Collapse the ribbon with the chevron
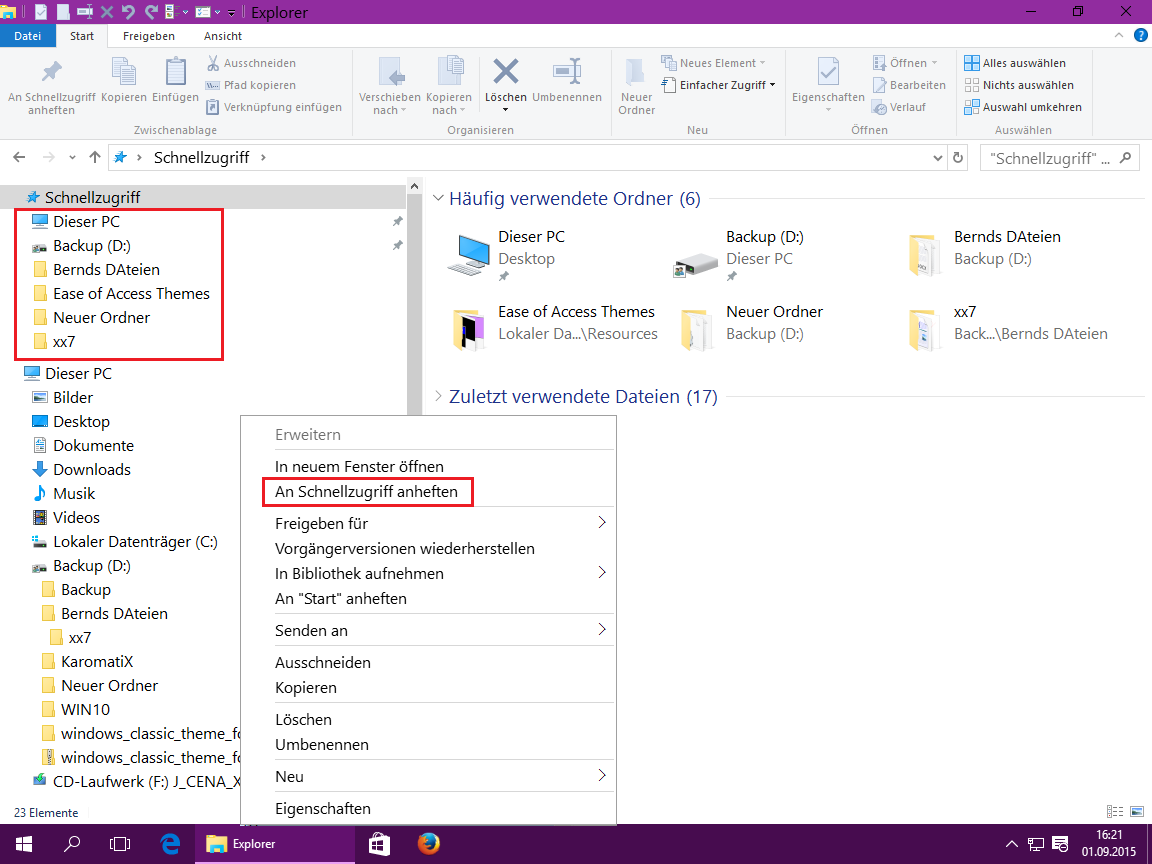This screenshot has height=864, width=1152. pos(1119,35)
